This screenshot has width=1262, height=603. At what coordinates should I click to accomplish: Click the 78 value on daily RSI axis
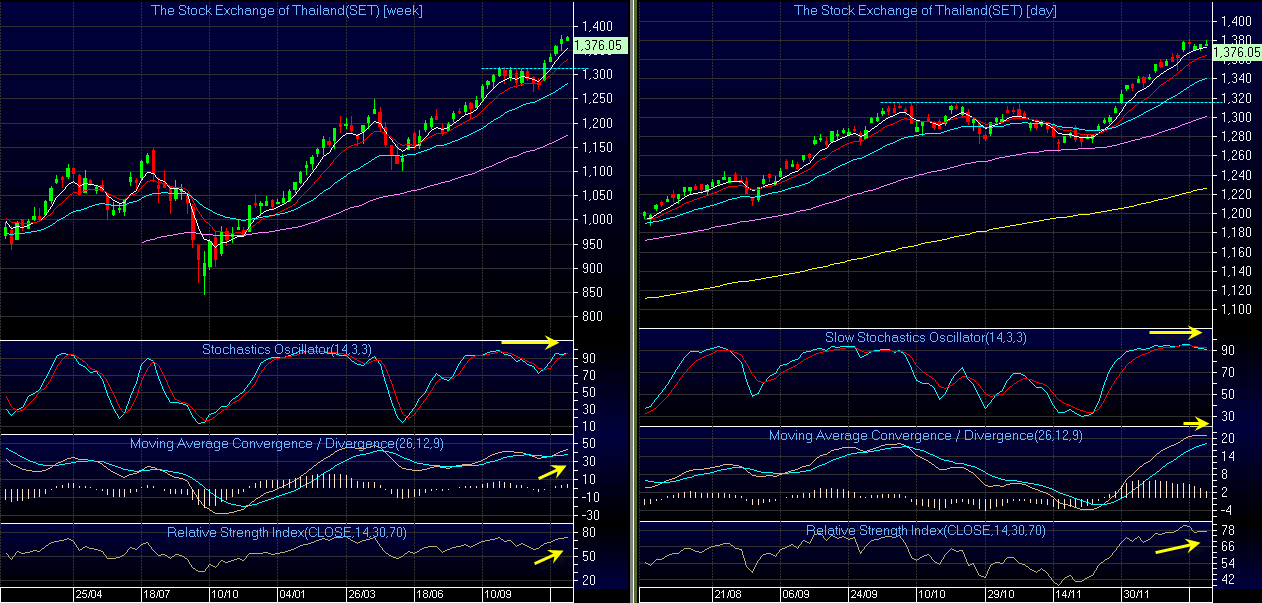coord(1227,530)
